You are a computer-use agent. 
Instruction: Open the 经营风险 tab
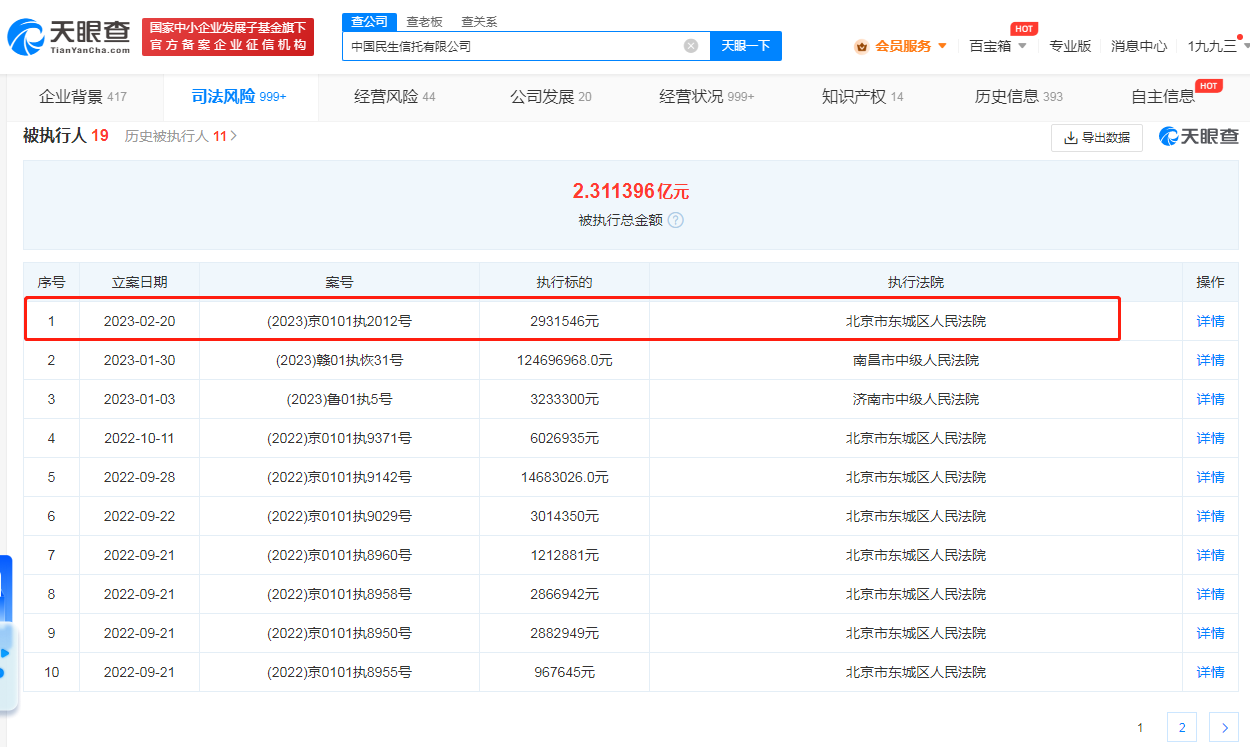[394, 97]
